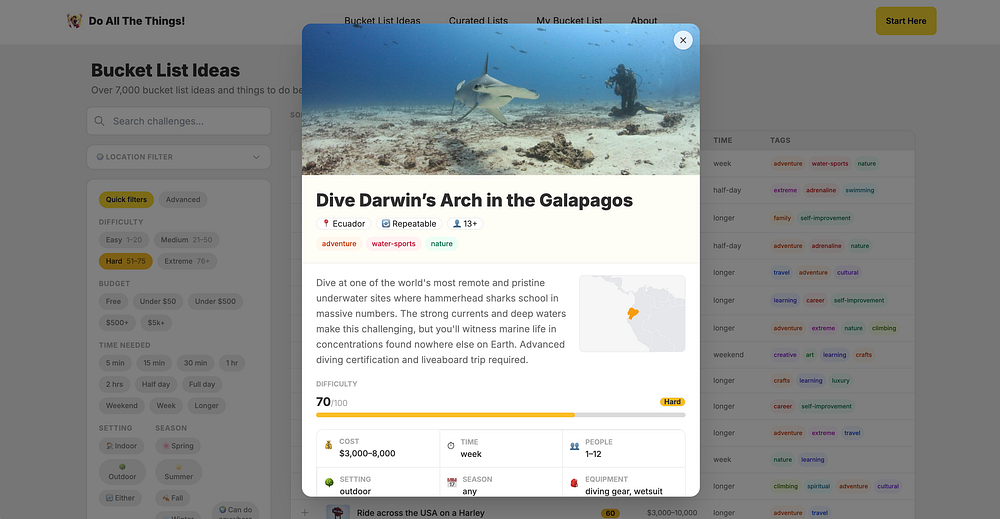
Task: Click the person icon beside 13+
Action: 457,224
